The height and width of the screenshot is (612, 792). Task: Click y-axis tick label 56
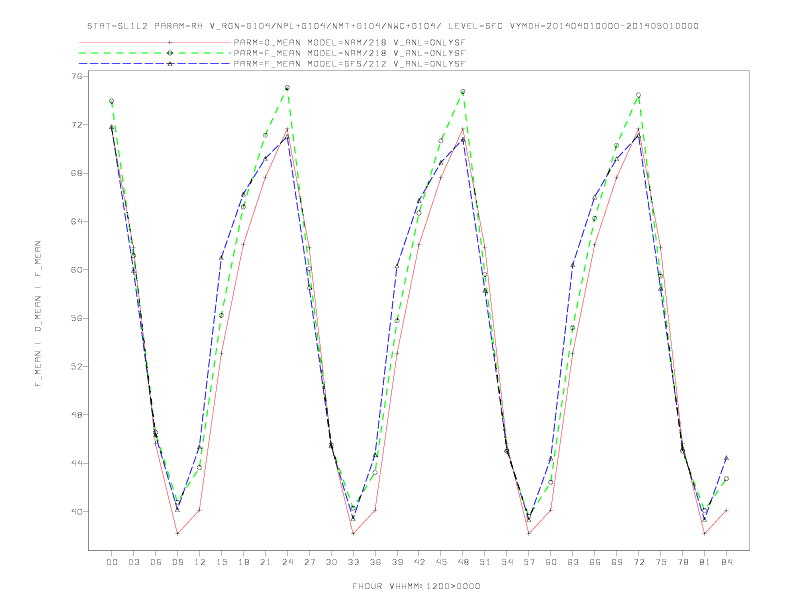tap(76, 318)
